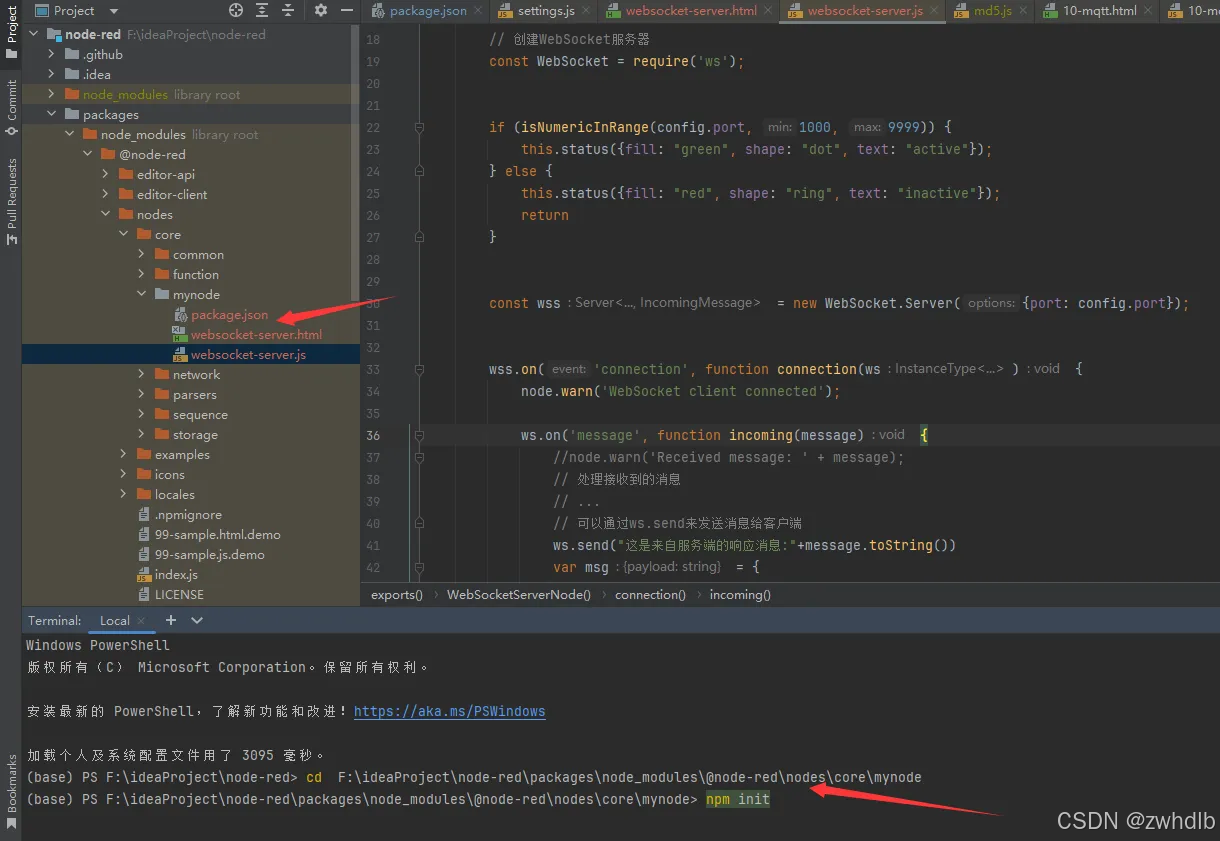Click the expand all icon in Project panel
The height and width of the screenshot is (841, 1220).
coord(262,10)
